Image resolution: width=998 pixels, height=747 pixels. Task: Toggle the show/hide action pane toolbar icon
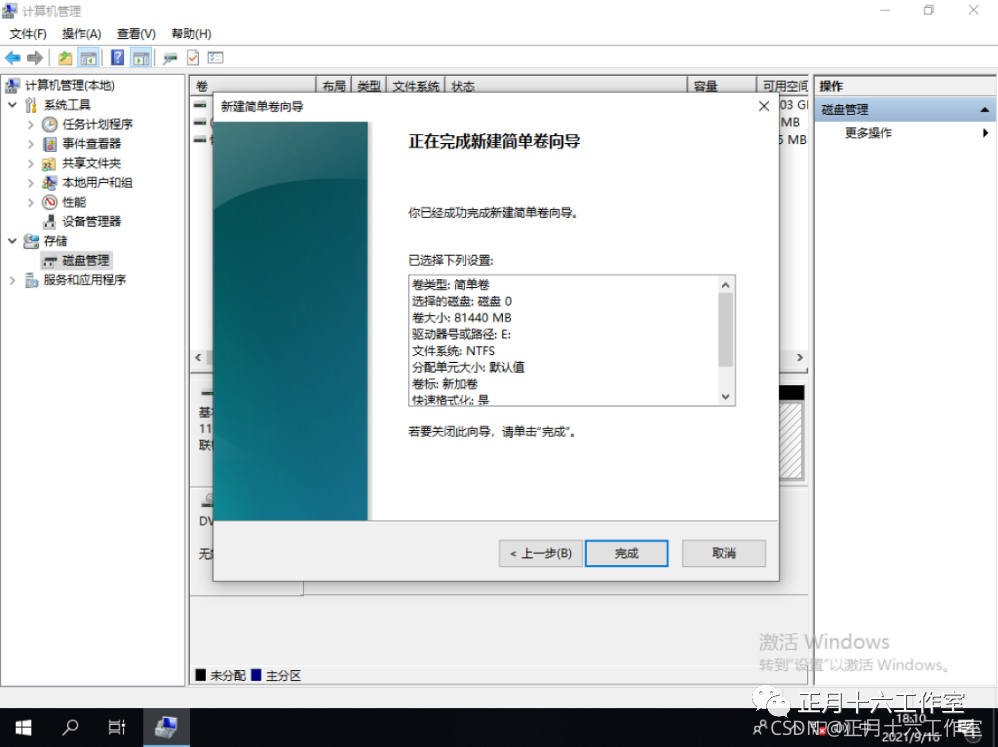pyautogui.click(x=140, y=57)
